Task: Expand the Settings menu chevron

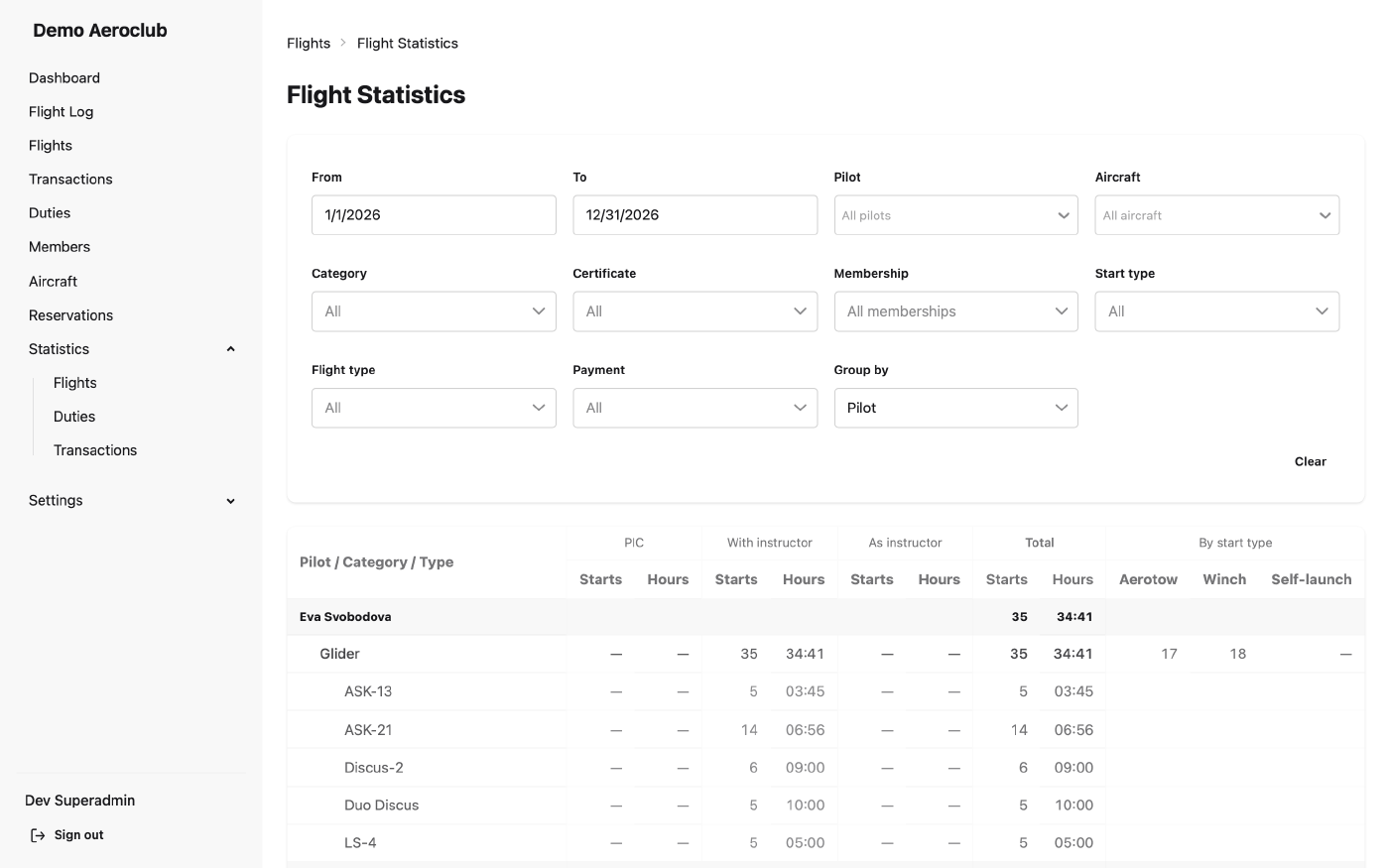Action: pyautogui.click(x=231, y=501)
